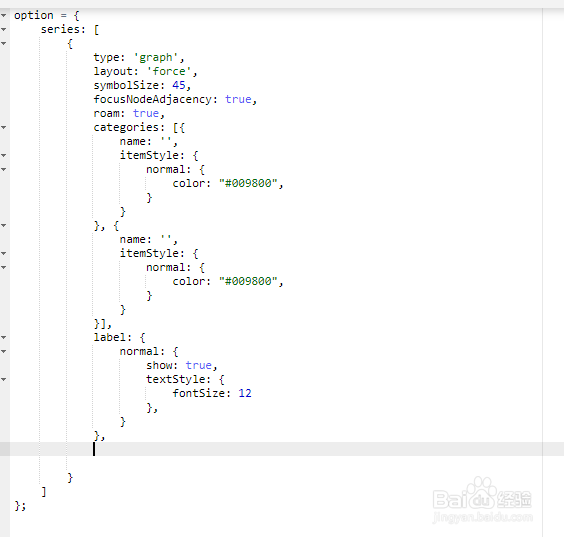This screenshot has height=537, width=564.
Task: Collapse the fold arrow beside 'series: ['
Action: (x=4, y=29)
